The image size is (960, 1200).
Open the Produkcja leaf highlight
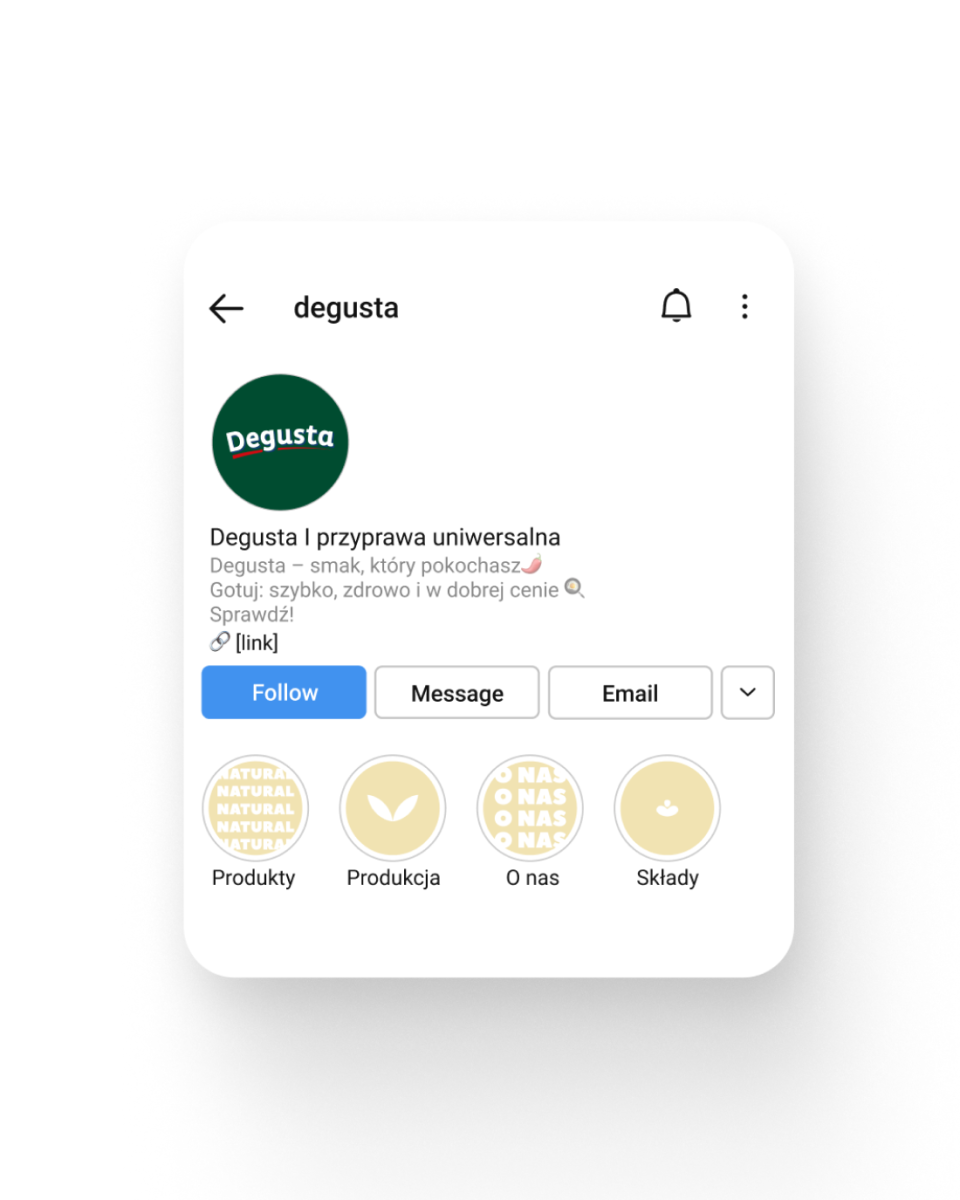point(392,808)
